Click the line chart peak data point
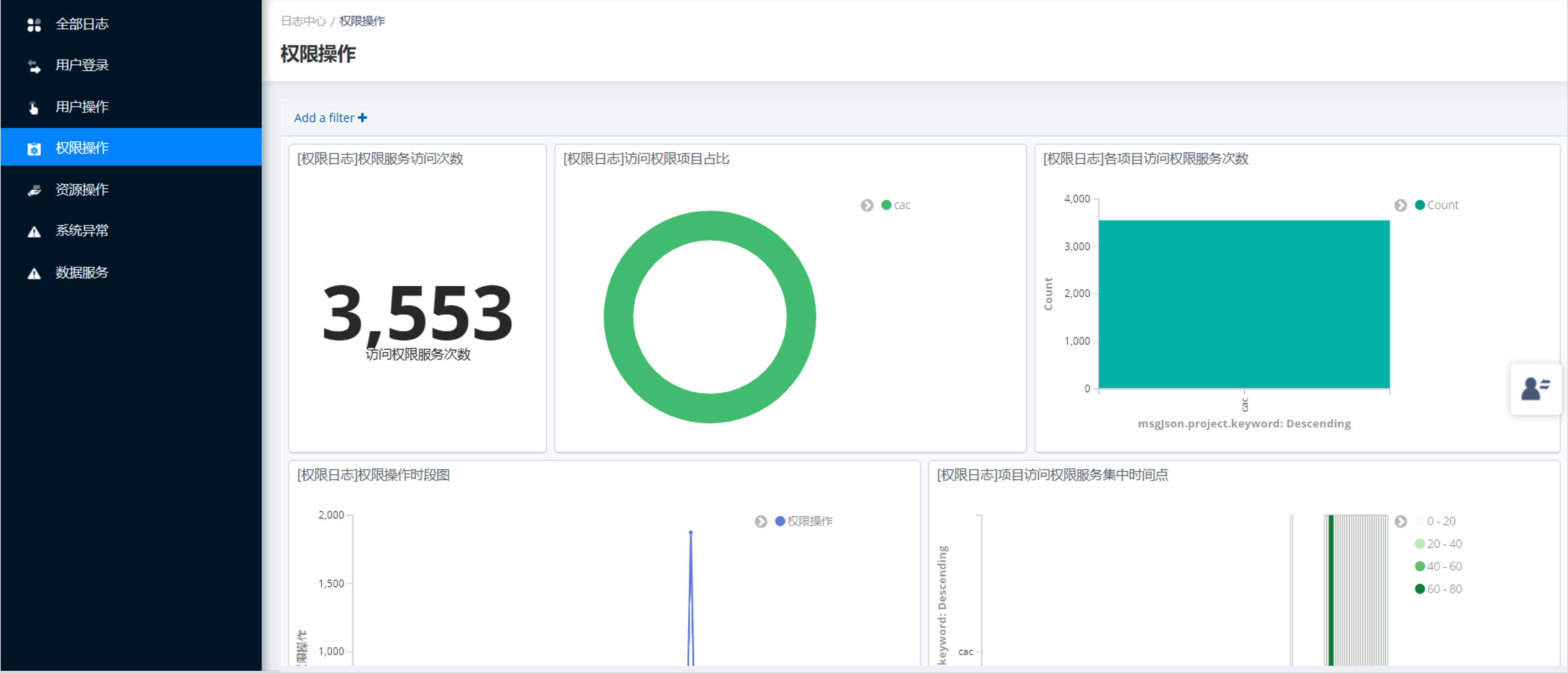The width and height of the screenshot is (1568, 674). tap(690, 532)
